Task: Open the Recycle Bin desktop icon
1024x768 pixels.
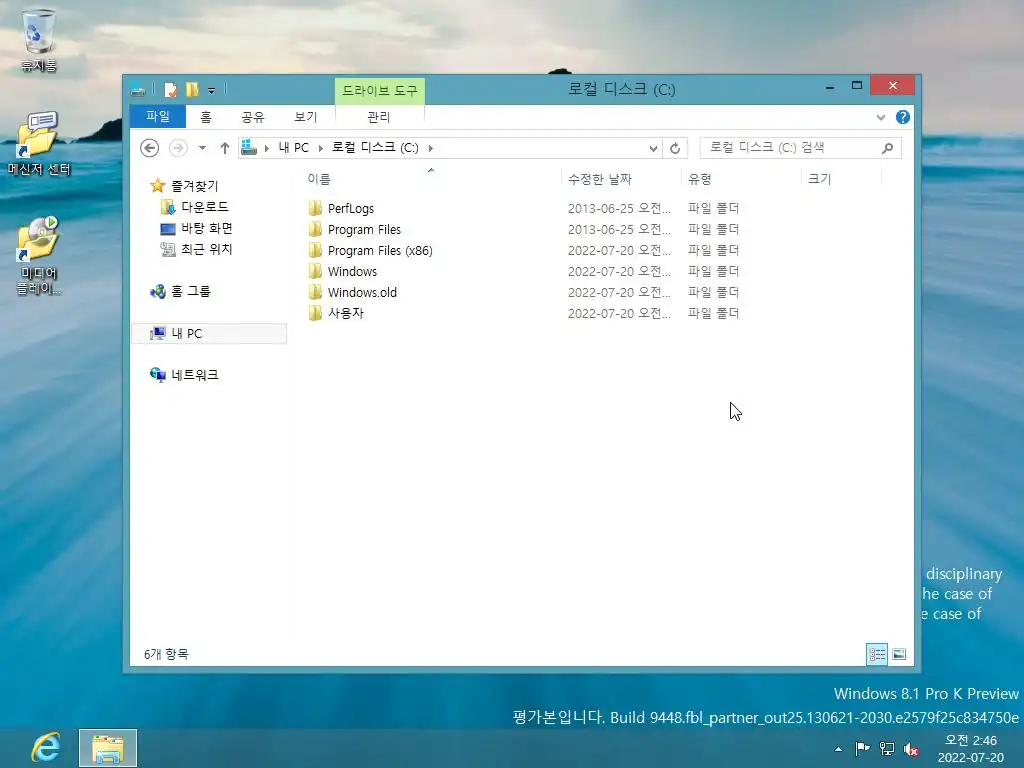Action: [39, 39]
